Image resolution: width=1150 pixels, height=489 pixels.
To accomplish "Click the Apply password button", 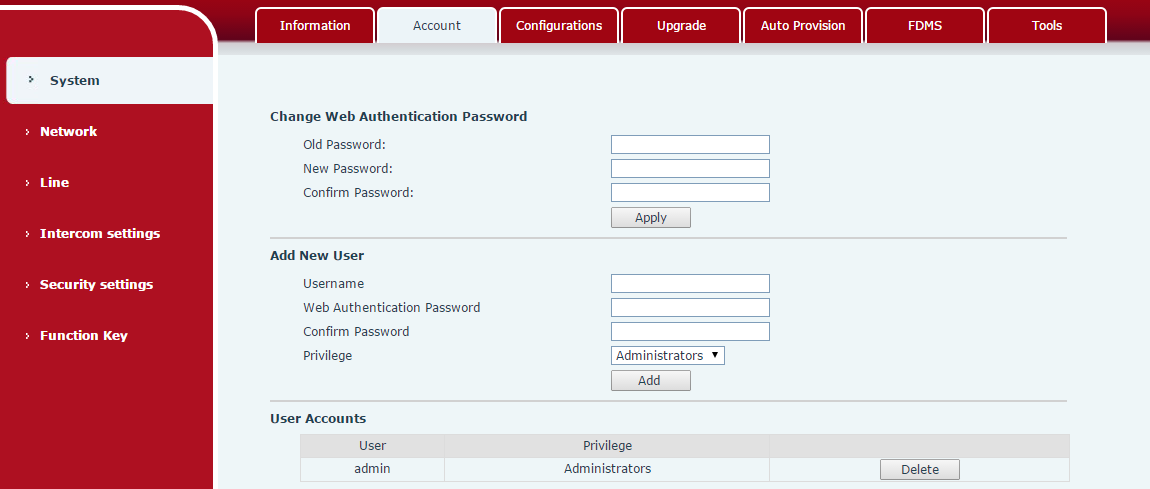I will pyautogui.click(x=650, y=218).
